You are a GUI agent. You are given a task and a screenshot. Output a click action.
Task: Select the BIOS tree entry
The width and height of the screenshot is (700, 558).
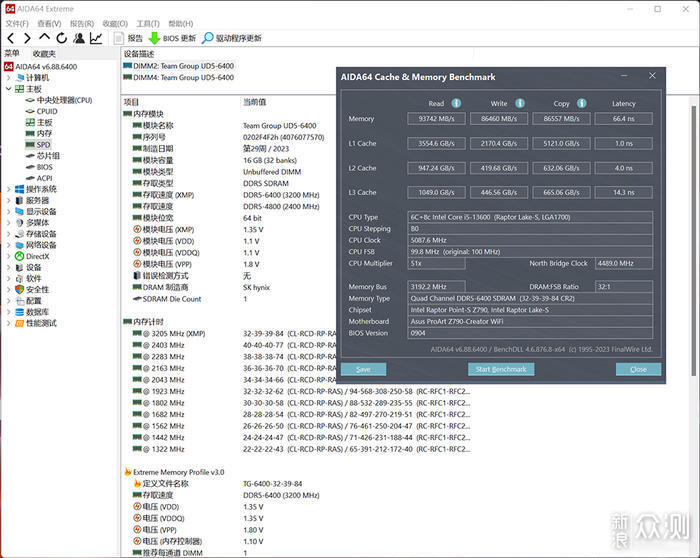(39, 167)
